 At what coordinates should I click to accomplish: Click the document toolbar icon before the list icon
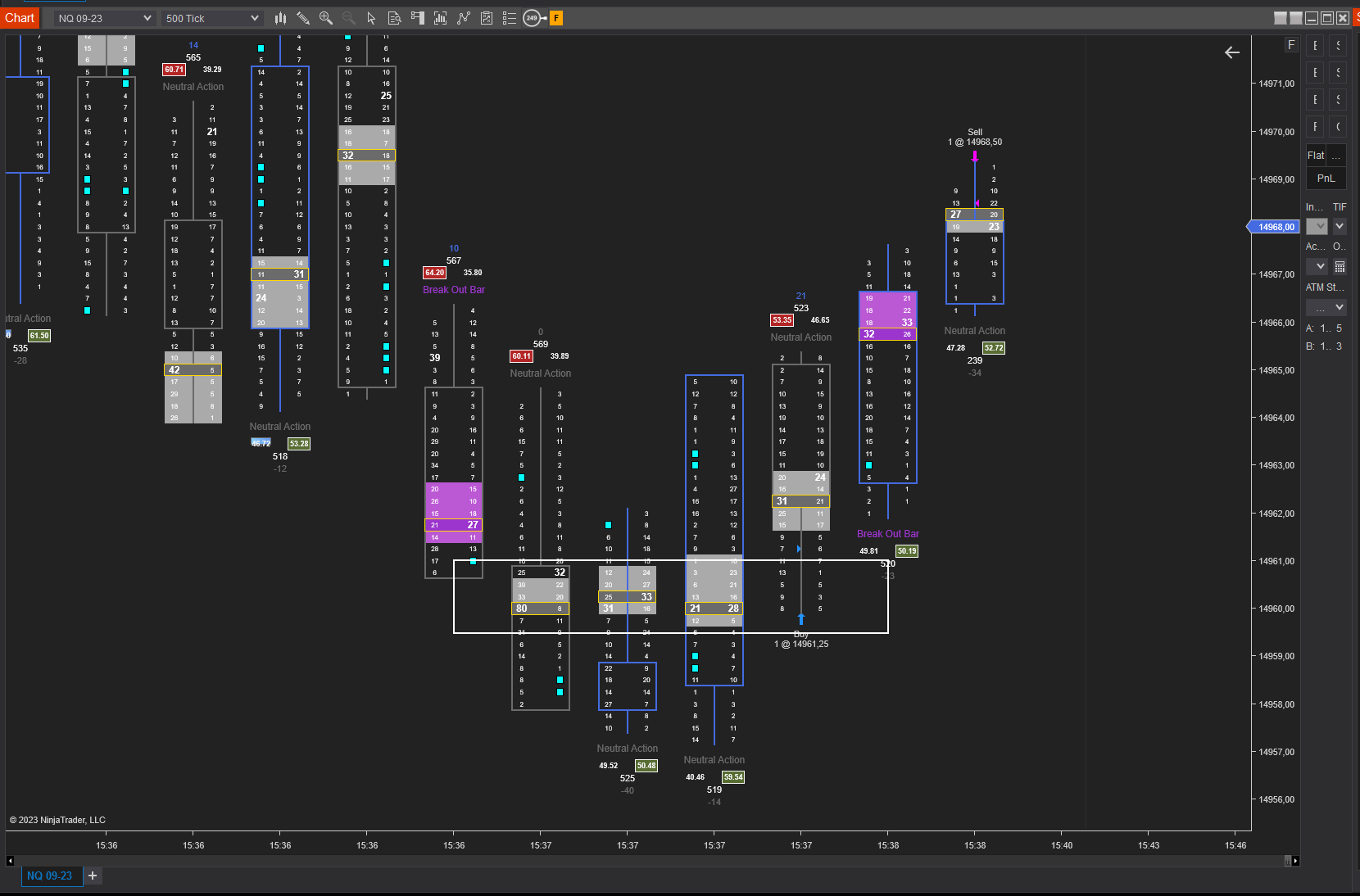487,18
